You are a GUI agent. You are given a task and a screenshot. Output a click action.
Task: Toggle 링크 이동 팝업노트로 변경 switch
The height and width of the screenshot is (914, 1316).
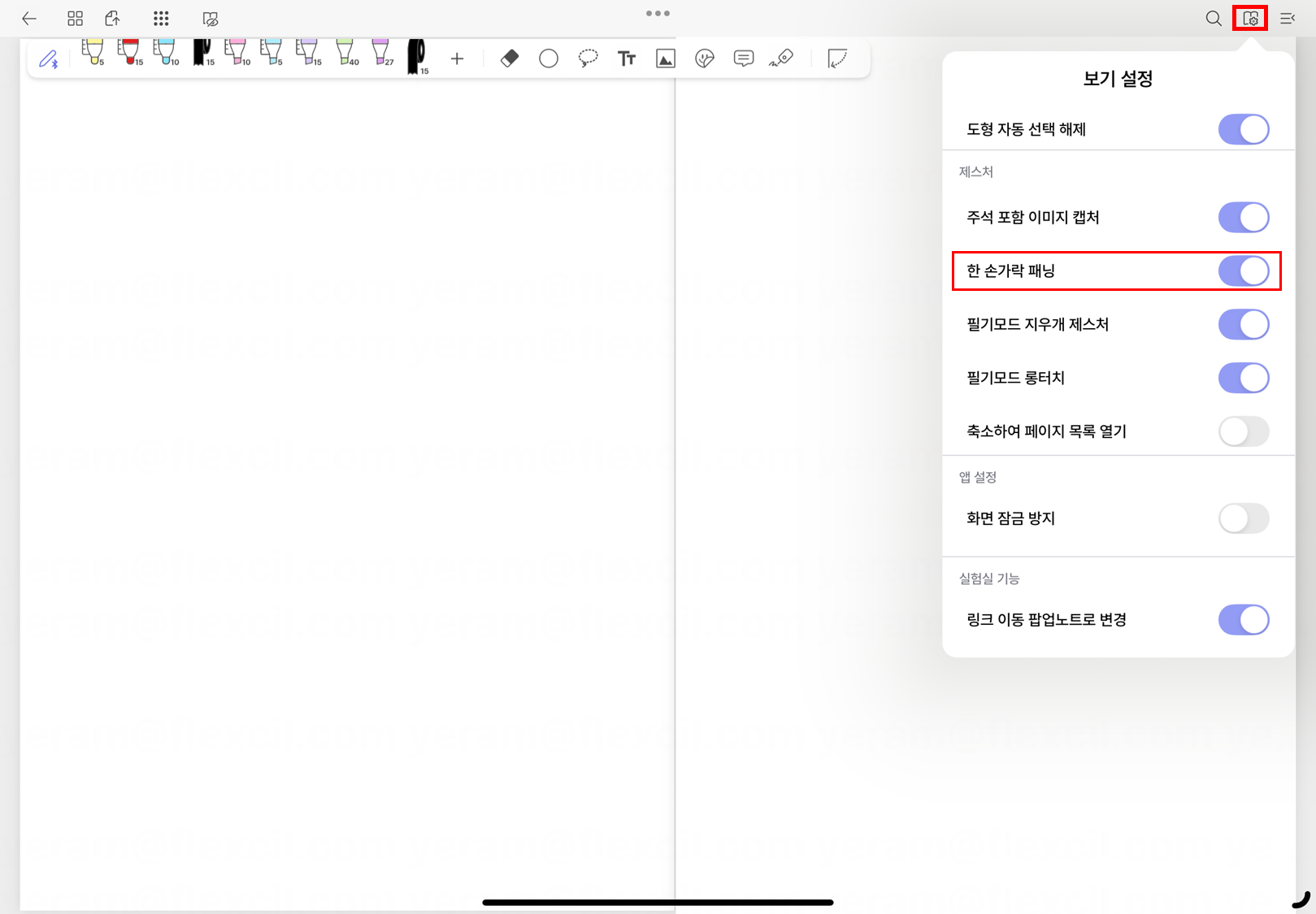[x=1243, y=620]
